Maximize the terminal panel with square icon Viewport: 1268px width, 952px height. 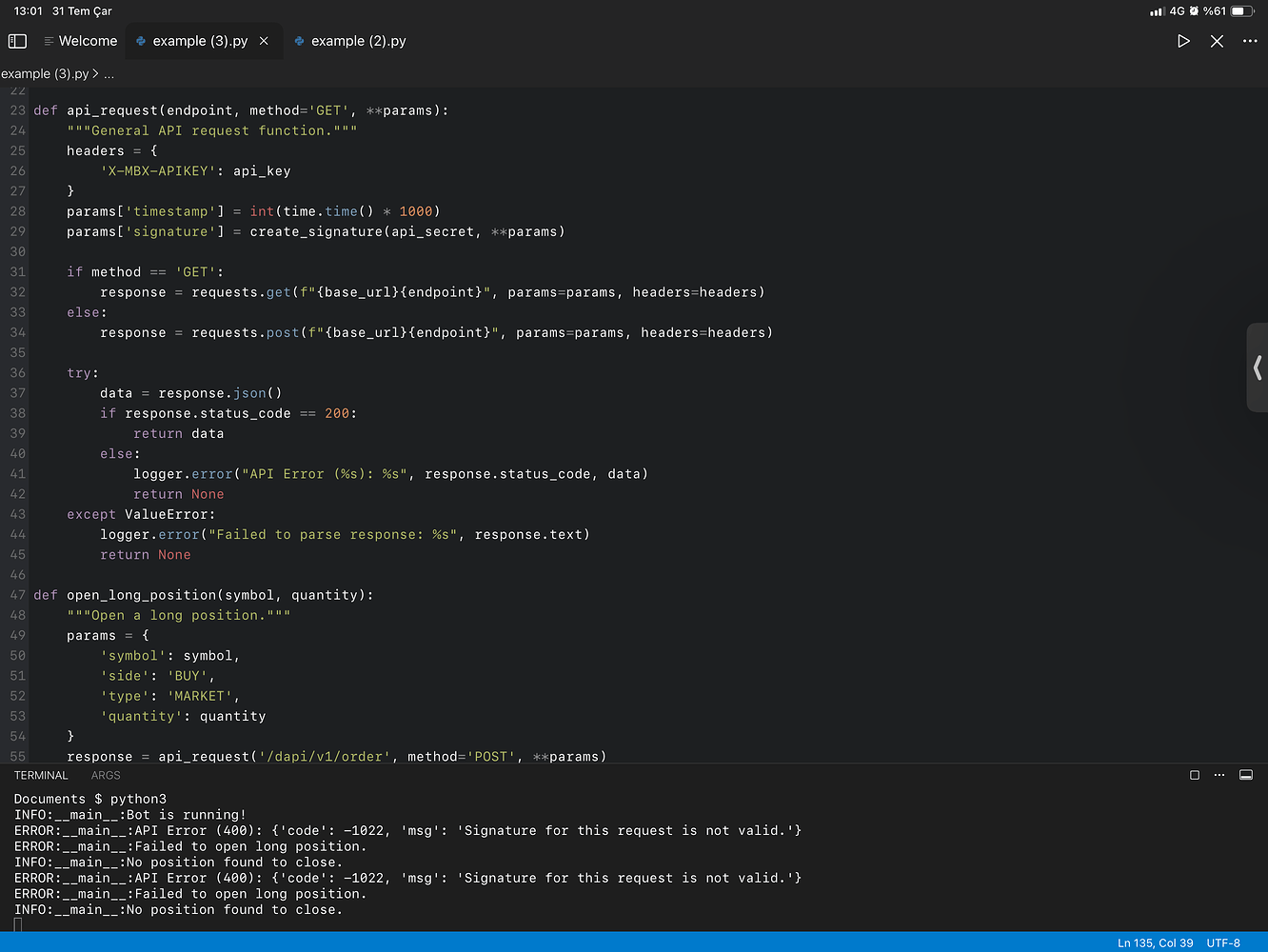pyautogui.click(x=1195, y=775)
